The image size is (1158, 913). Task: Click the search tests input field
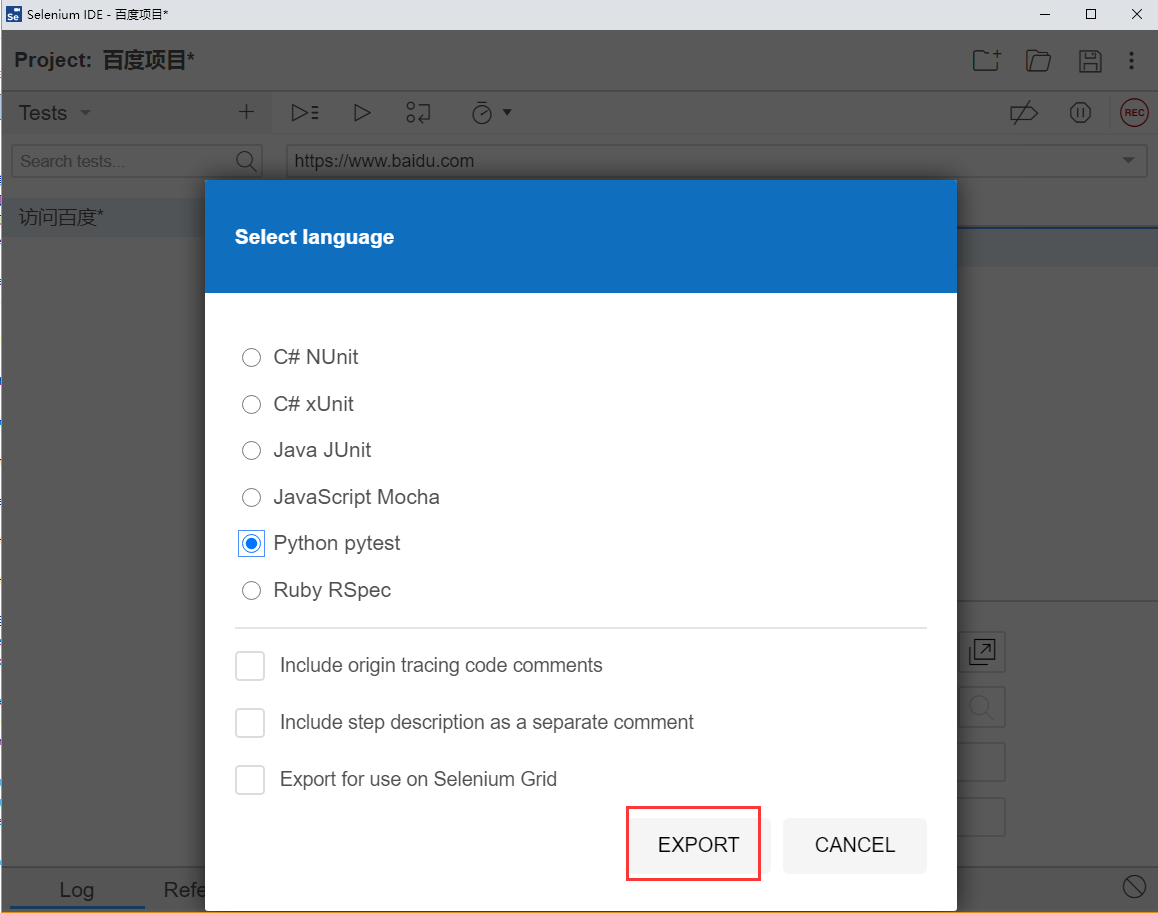pos(130,160)
